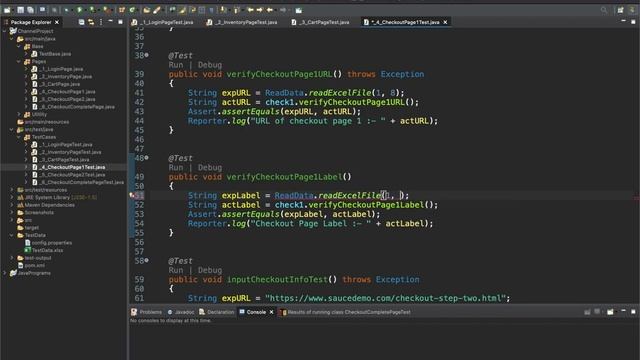
Task: Minimize the Console panel
Action: tap(623, 311)
